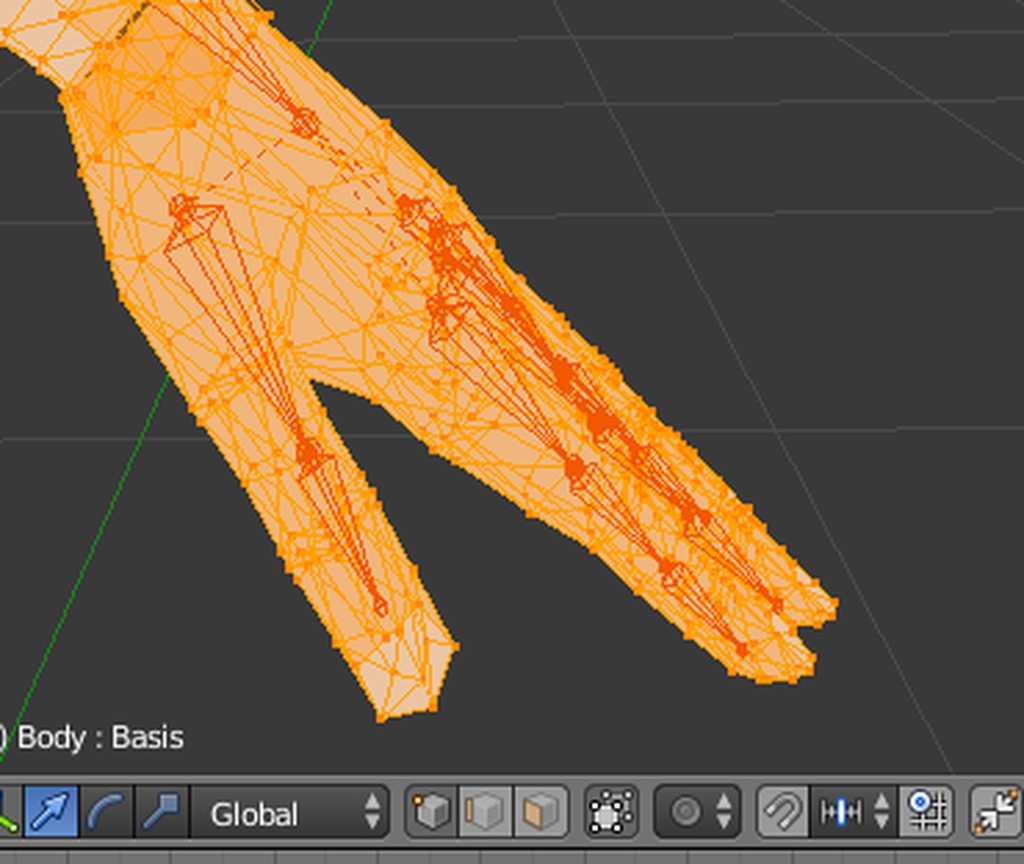
Task: Switch to Edge select mode
Action: coord(486,812)
